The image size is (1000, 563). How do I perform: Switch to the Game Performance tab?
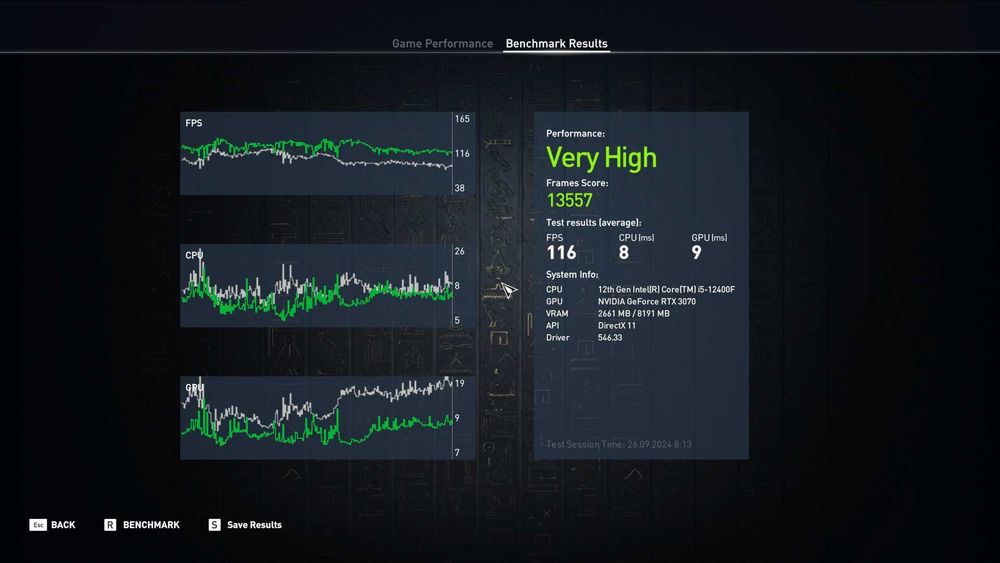point(442,43)
